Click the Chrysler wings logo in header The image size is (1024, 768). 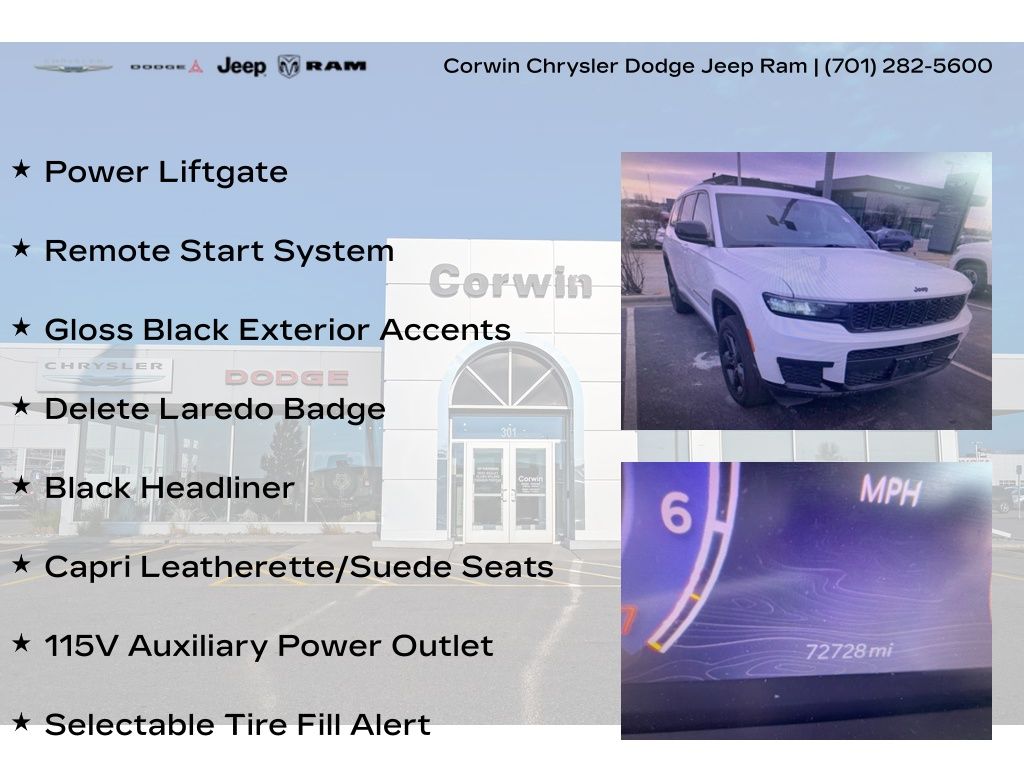73,67
